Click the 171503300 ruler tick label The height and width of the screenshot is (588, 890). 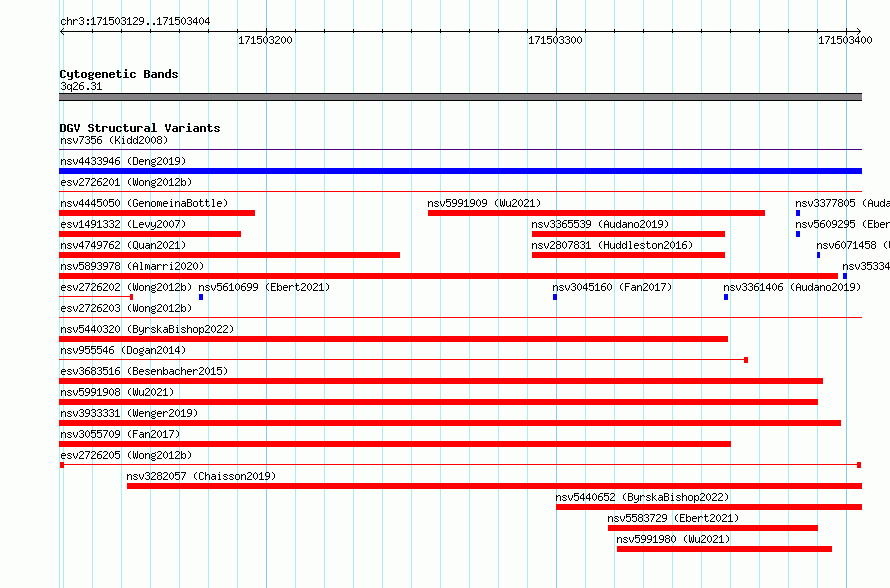555,40
